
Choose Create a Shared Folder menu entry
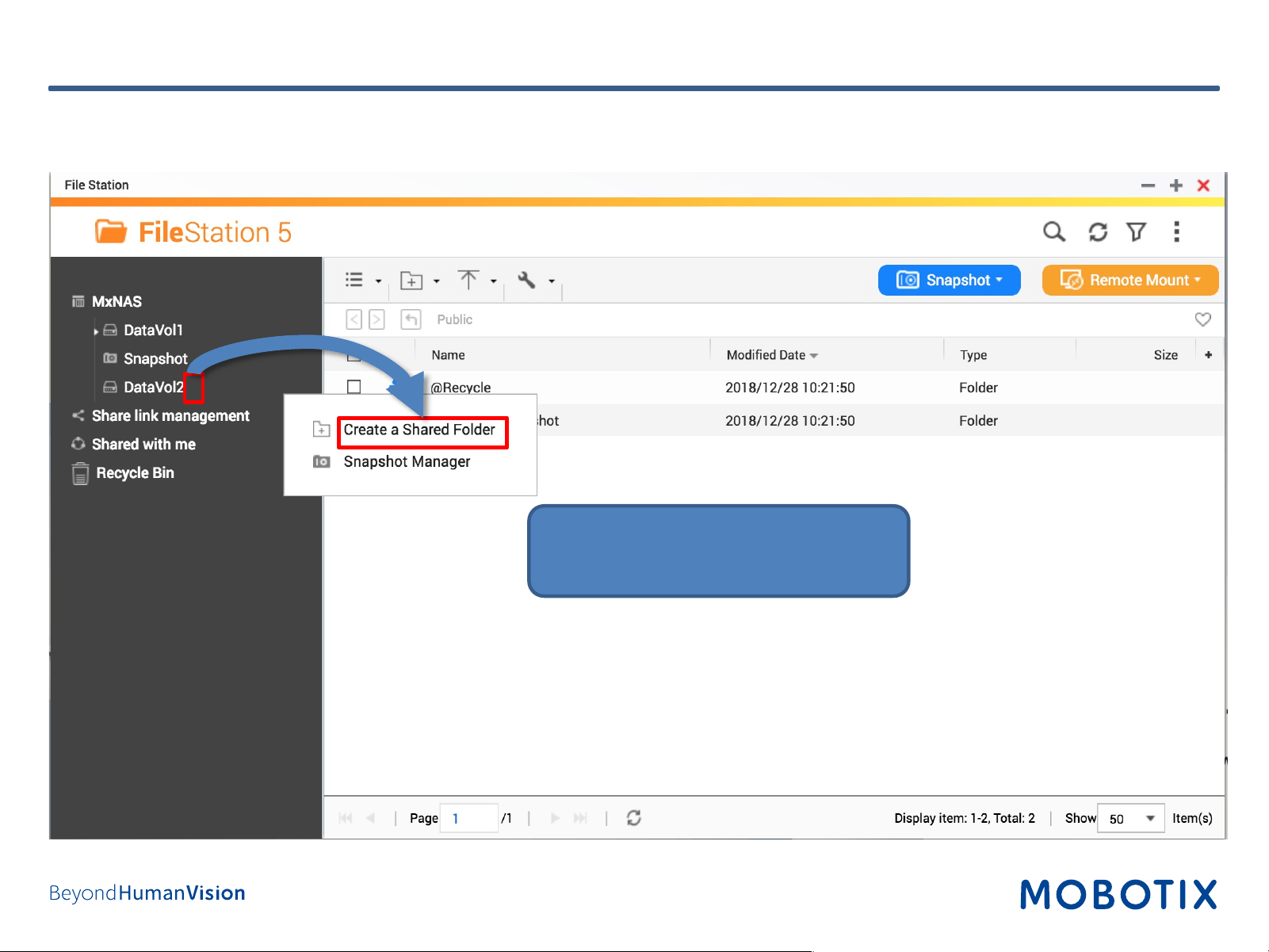point(419,430)
